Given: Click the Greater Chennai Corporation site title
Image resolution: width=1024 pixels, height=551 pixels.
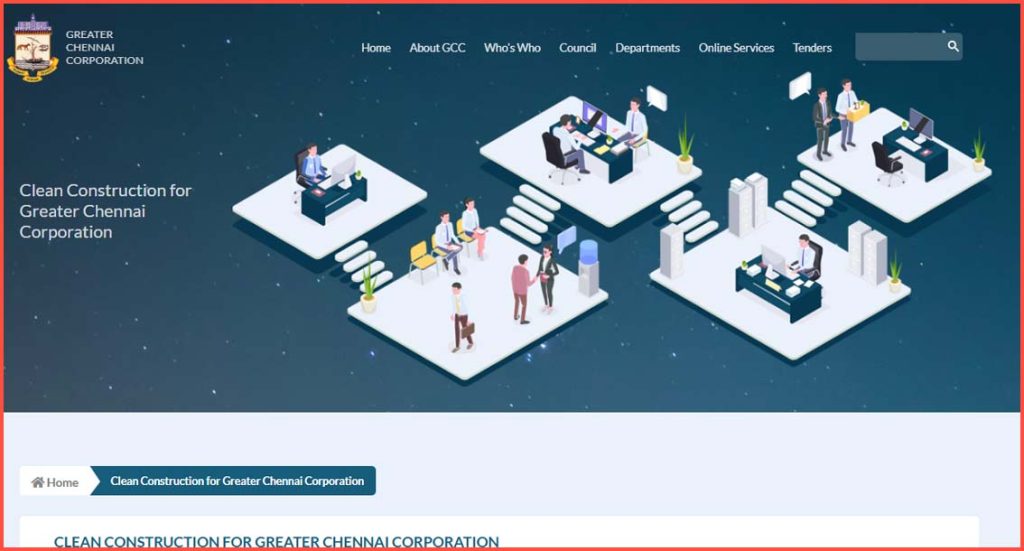Looking at the screenshot, I should pos(104,47).
